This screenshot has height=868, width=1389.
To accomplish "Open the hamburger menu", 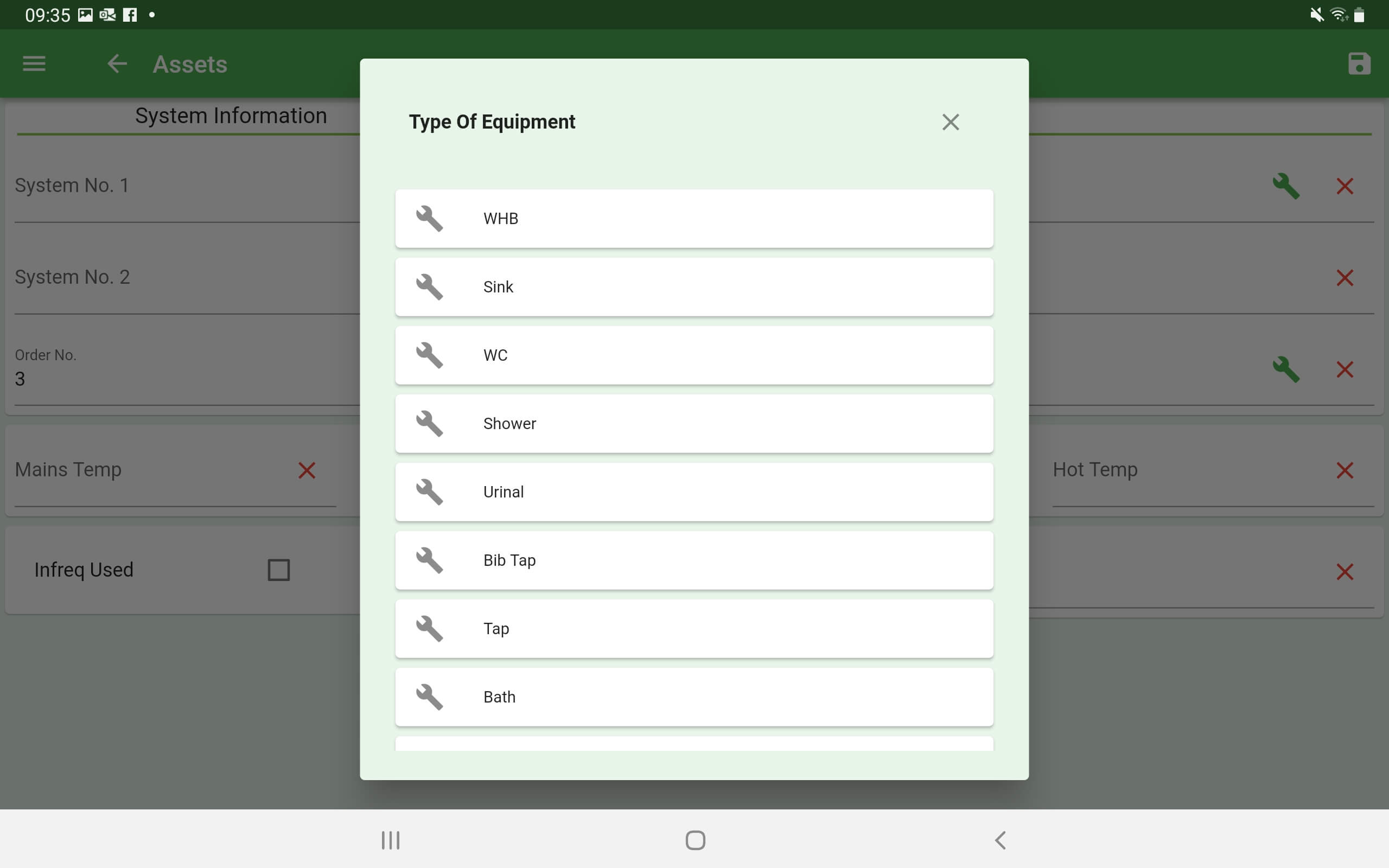I will coord(34,63).
